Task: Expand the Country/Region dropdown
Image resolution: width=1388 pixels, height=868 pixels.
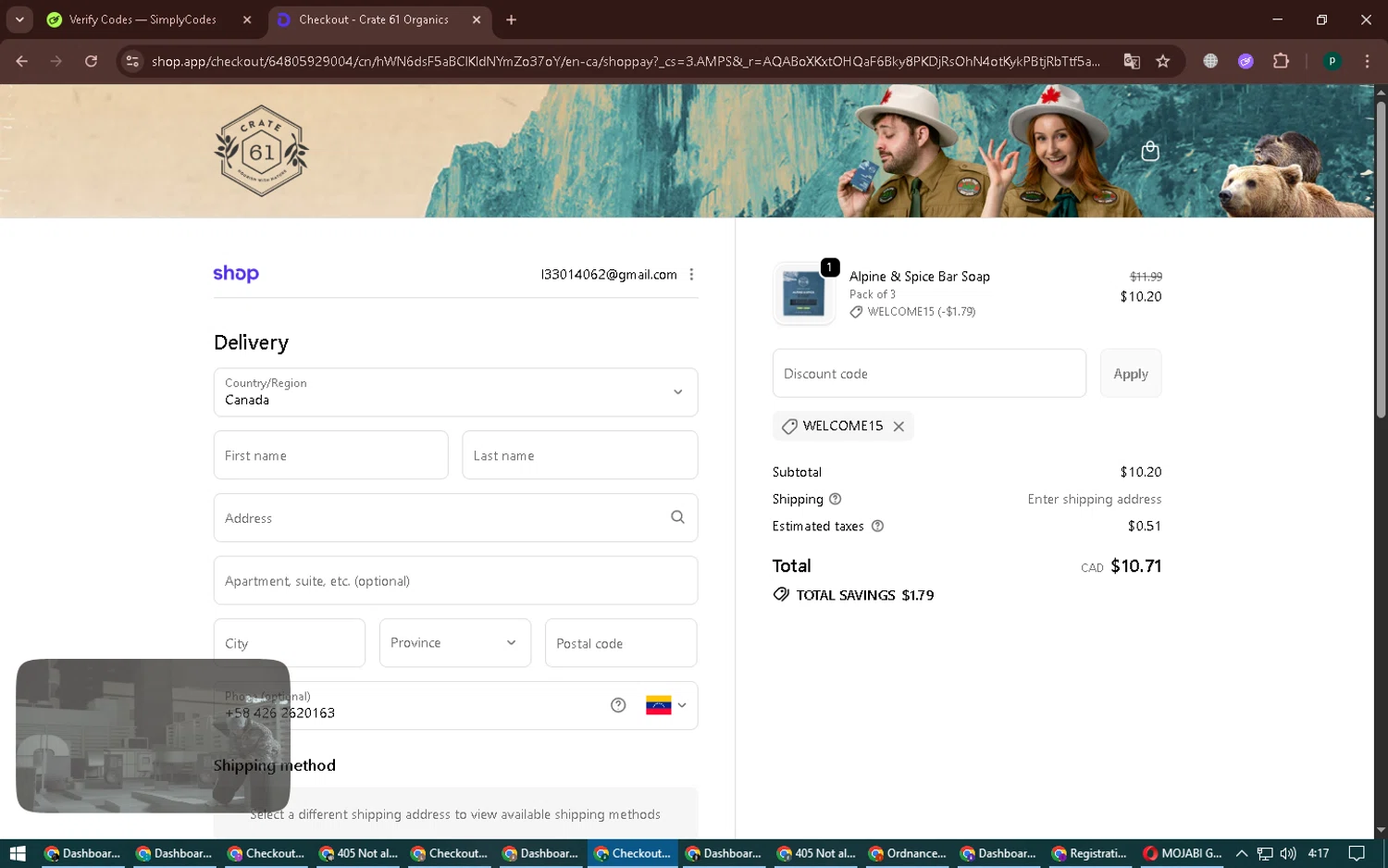Action: tap(455, 392)
